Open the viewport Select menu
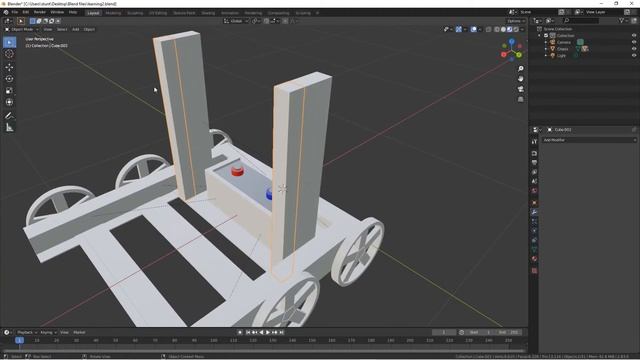640x360 pixels. pyautogui.click(x=62, y=29)
